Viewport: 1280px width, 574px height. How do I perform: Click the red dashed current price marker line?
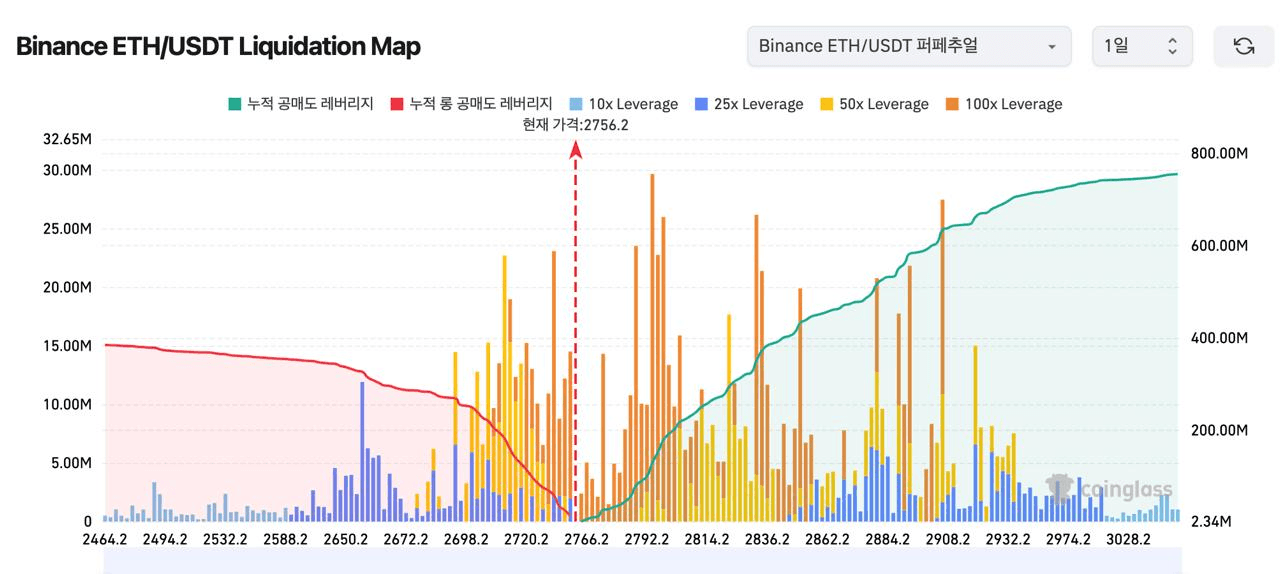point(575,330)
